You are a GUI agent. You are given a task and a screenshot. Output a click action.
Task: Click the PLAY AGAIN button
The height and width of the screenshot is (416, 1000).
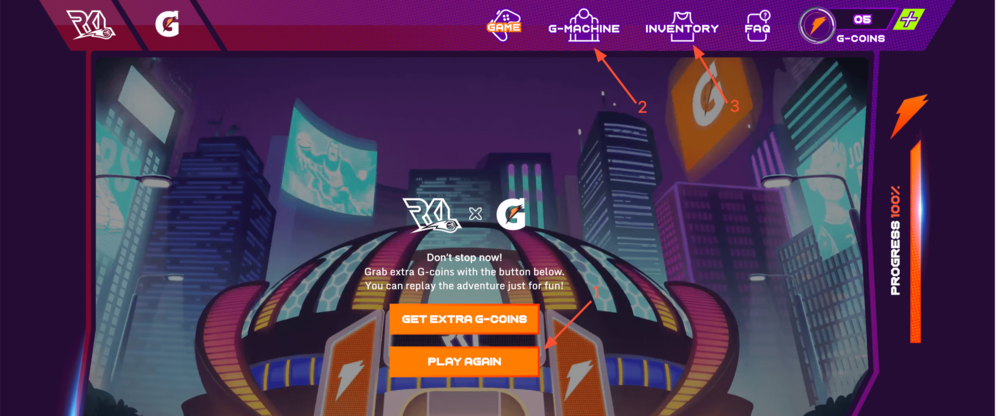pos(464,361)
